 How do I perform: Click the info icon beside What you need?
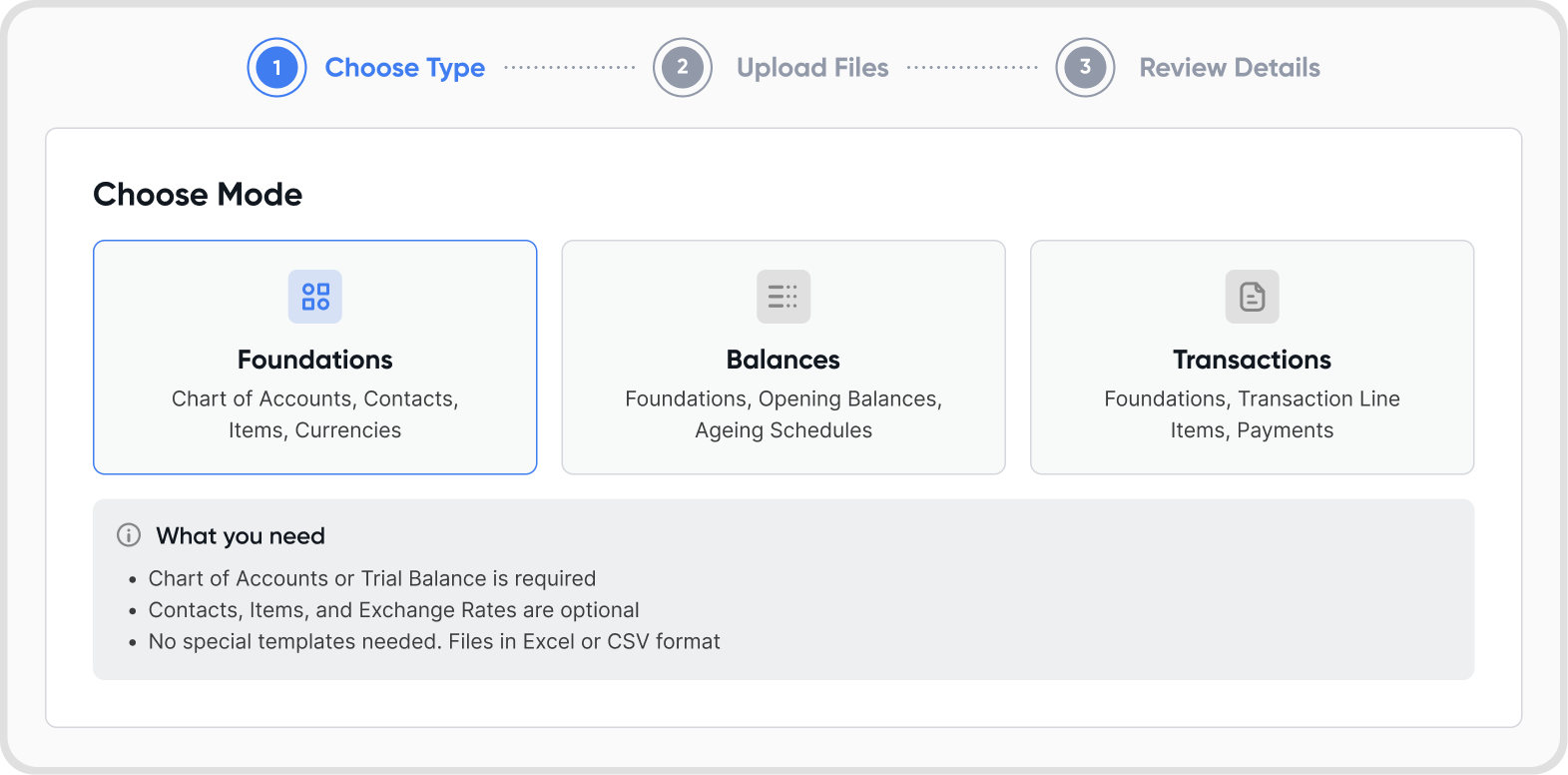pos(129,535)
